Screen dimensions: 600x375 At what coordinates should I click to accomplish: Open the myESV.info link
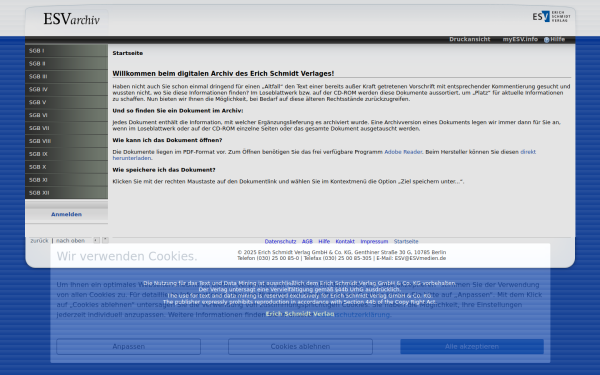click(520, 39)
